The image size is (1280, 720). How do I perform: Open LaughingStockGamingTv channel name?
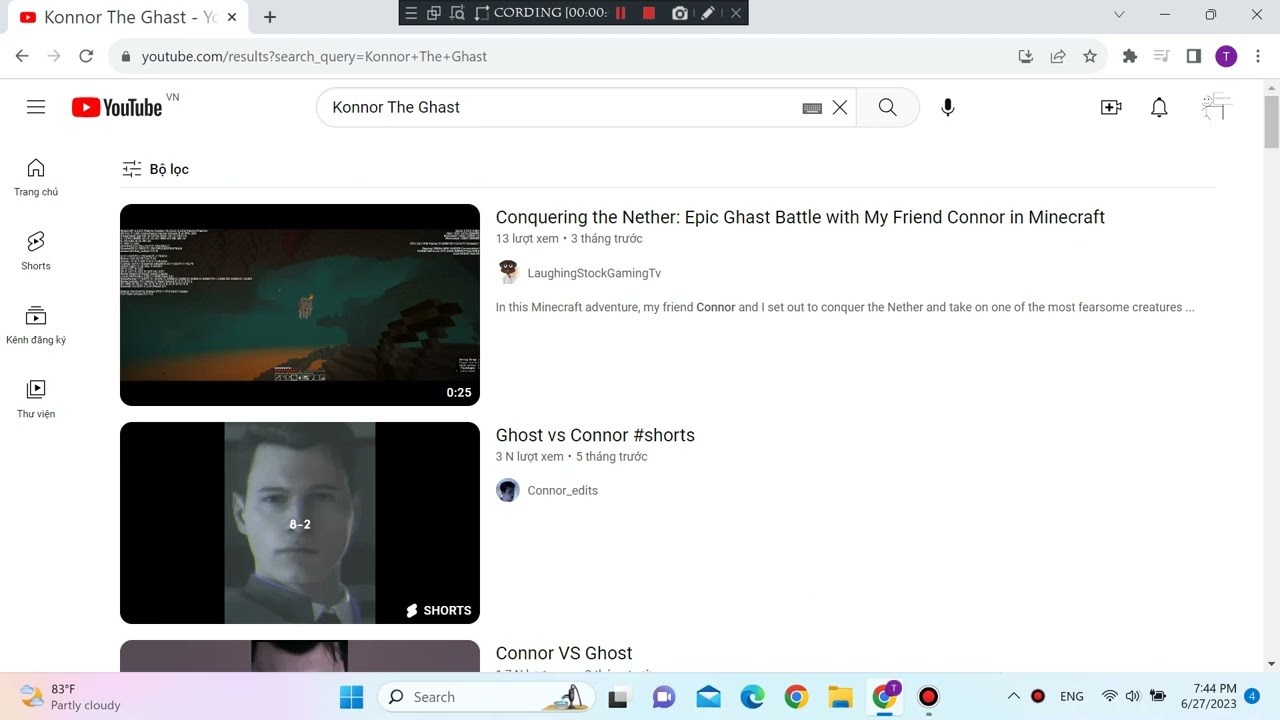coord(594,273)
